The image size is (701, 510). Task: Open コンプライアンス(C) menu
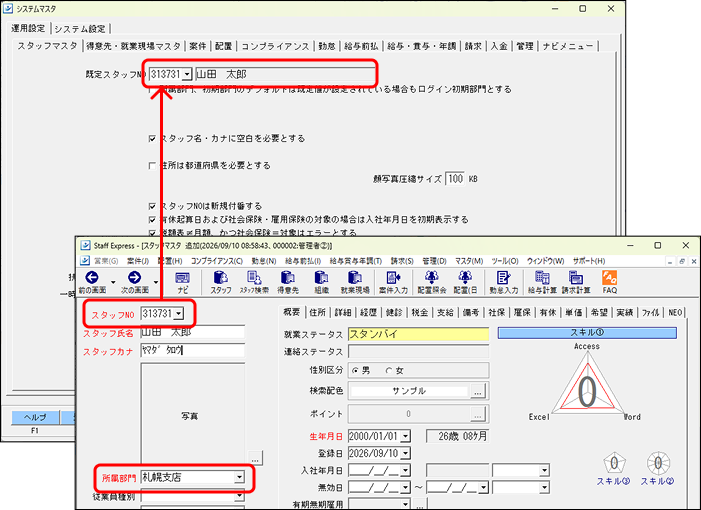(217, 261)
